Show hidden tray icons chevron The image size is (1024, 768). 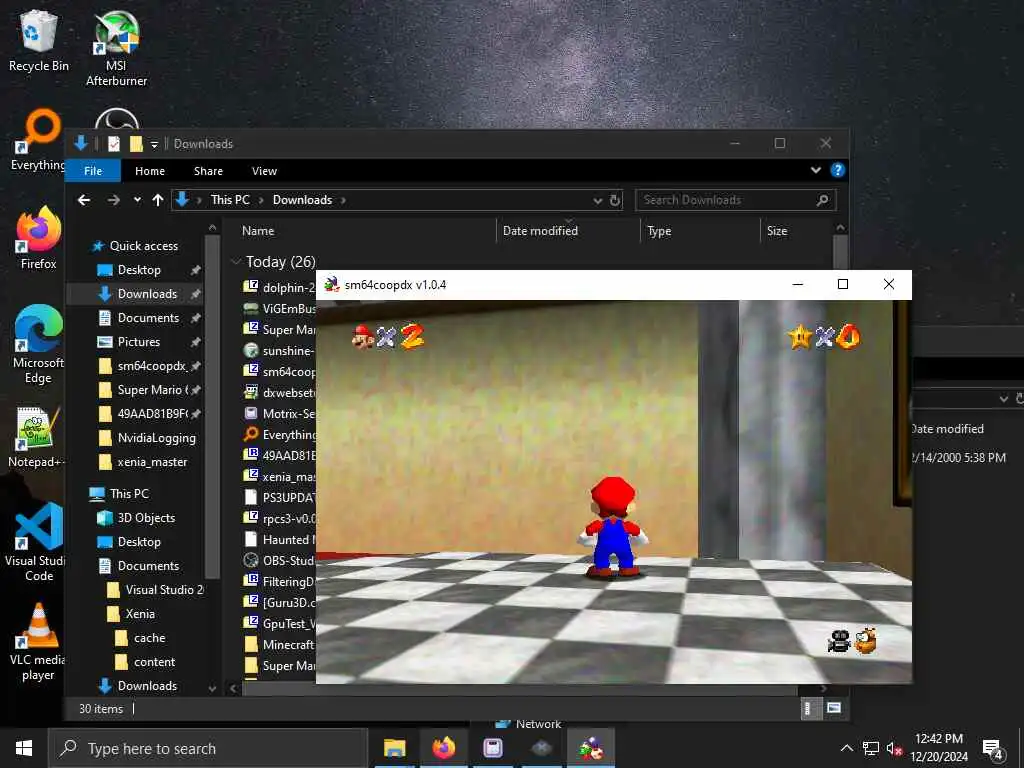(846, 748)
